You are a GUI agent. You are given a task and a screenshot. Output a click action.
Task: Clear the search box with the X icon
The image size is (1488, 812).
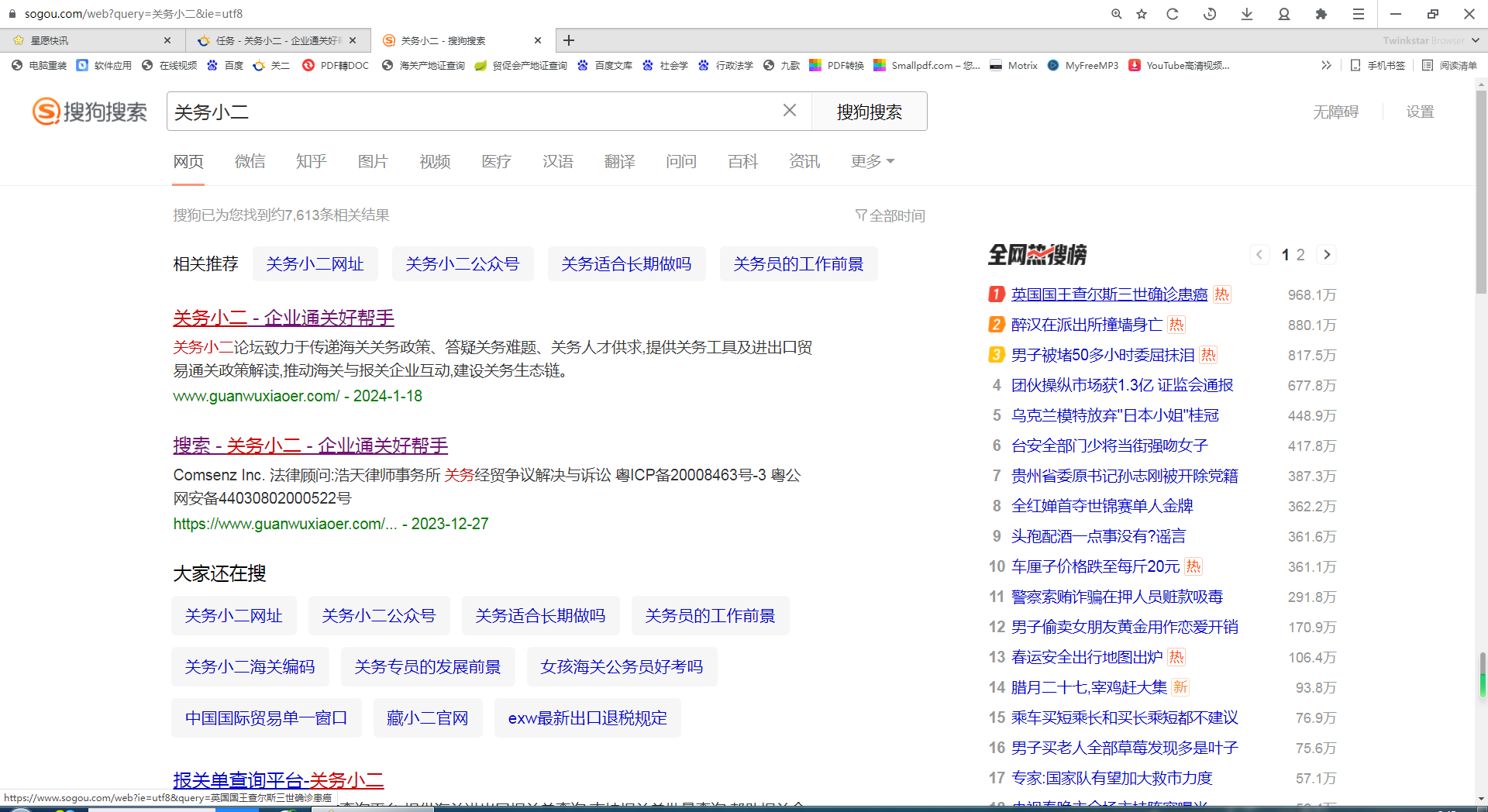tap(790, 111)
